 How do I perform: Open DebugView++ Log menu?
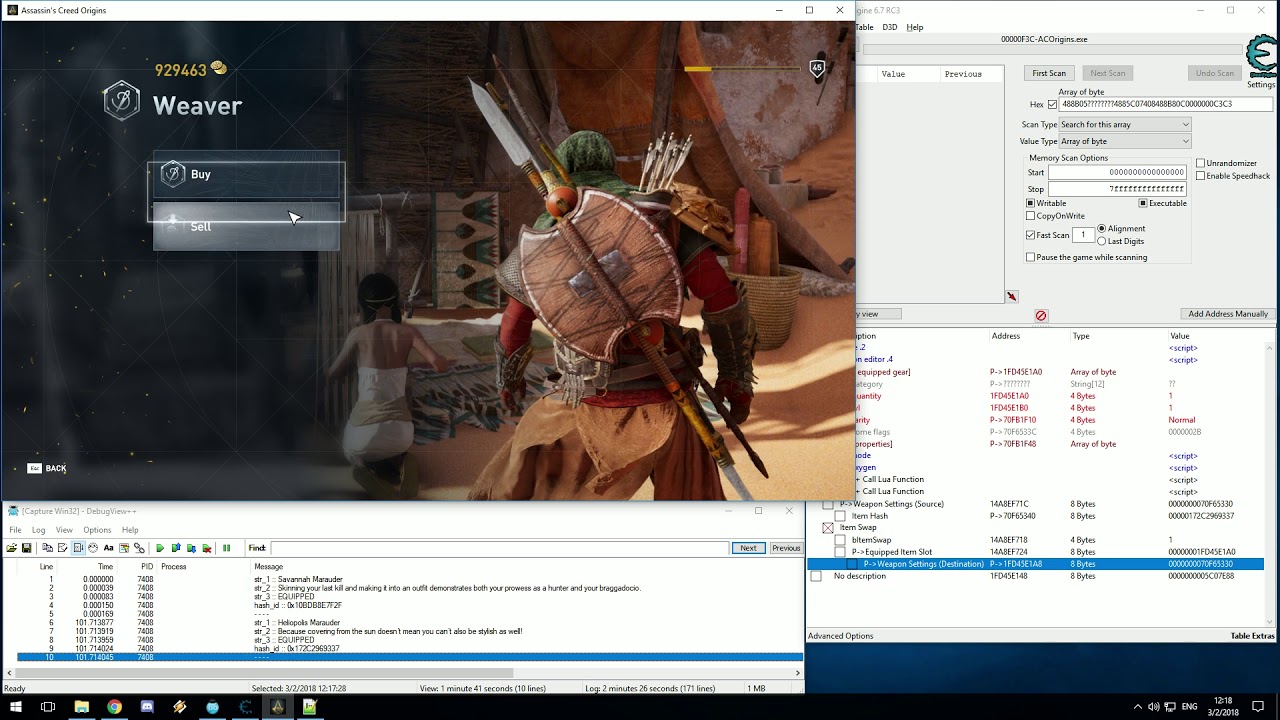[38, 530]
